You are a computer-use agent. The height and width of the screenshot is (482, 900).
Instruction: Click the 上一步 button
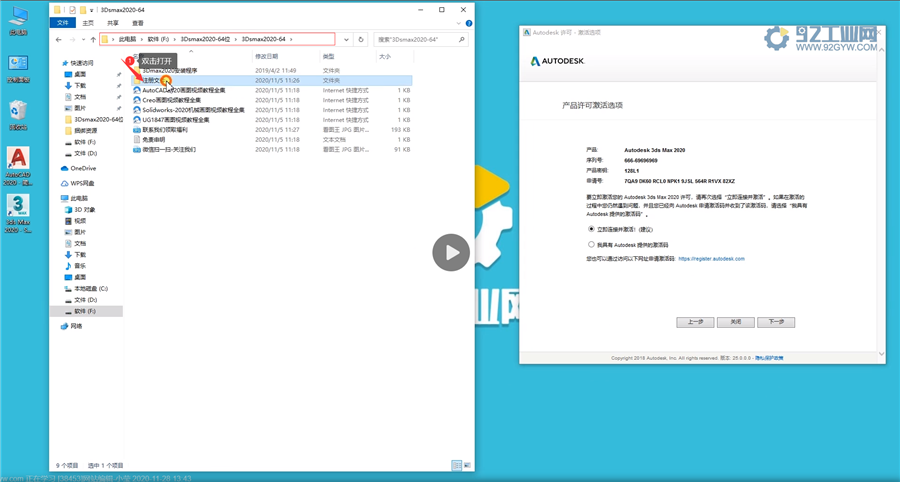click(x=695, y=322)
